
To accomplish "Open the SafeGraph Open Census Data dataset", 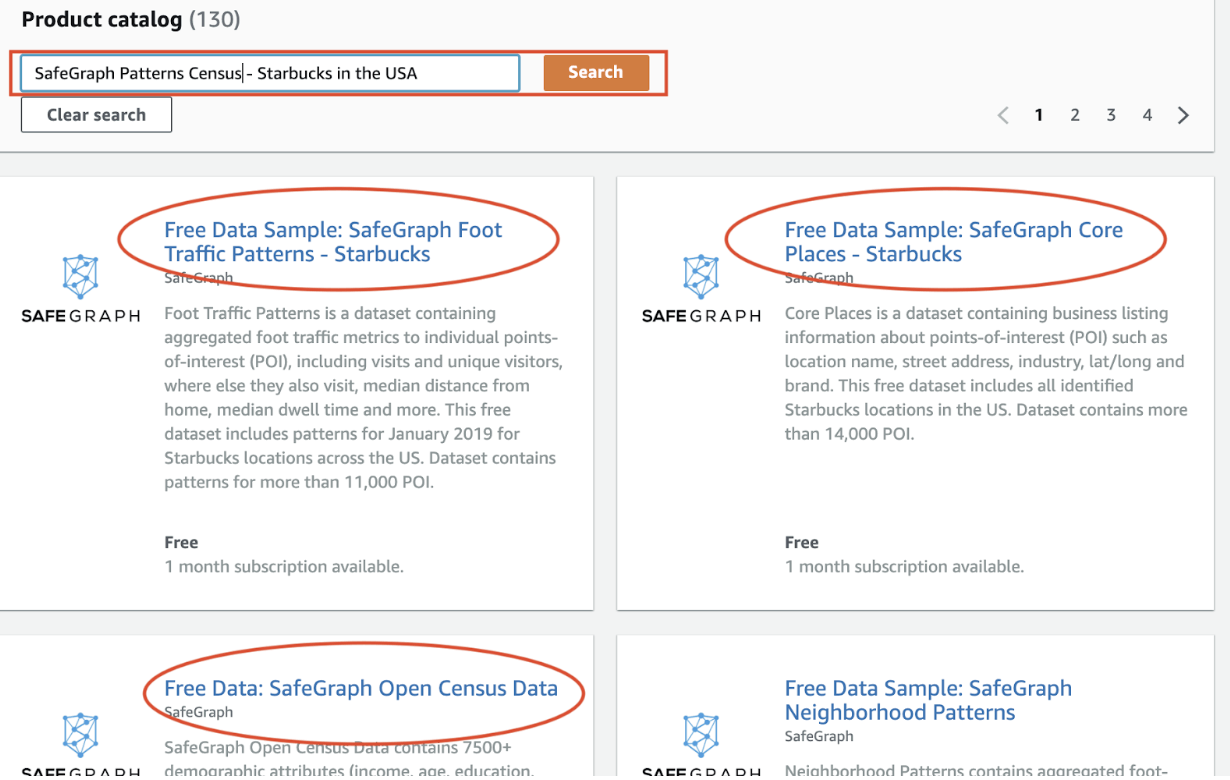I will (x=364, y=688).
